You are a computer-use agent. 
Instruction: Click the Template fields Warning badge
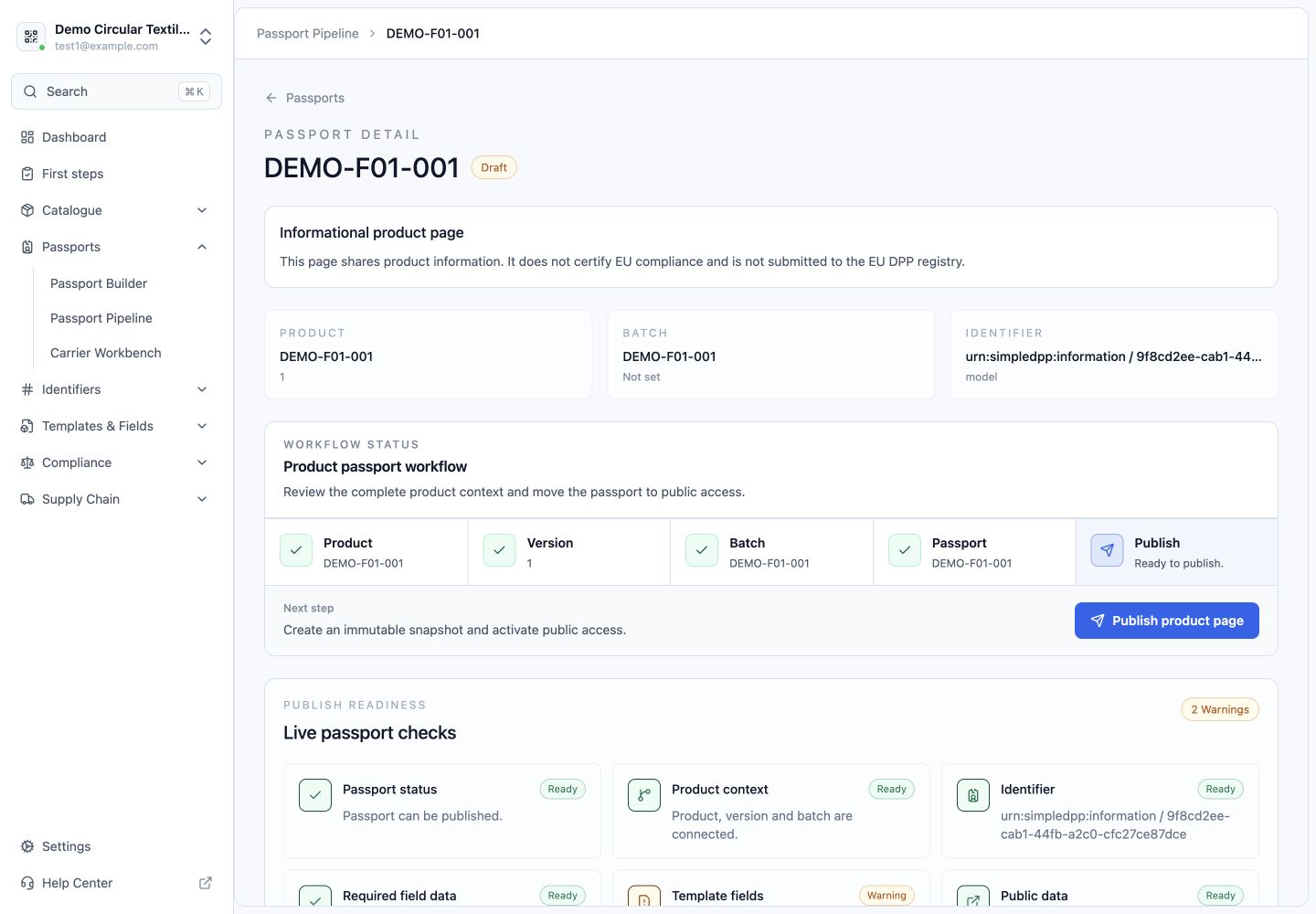886,896
